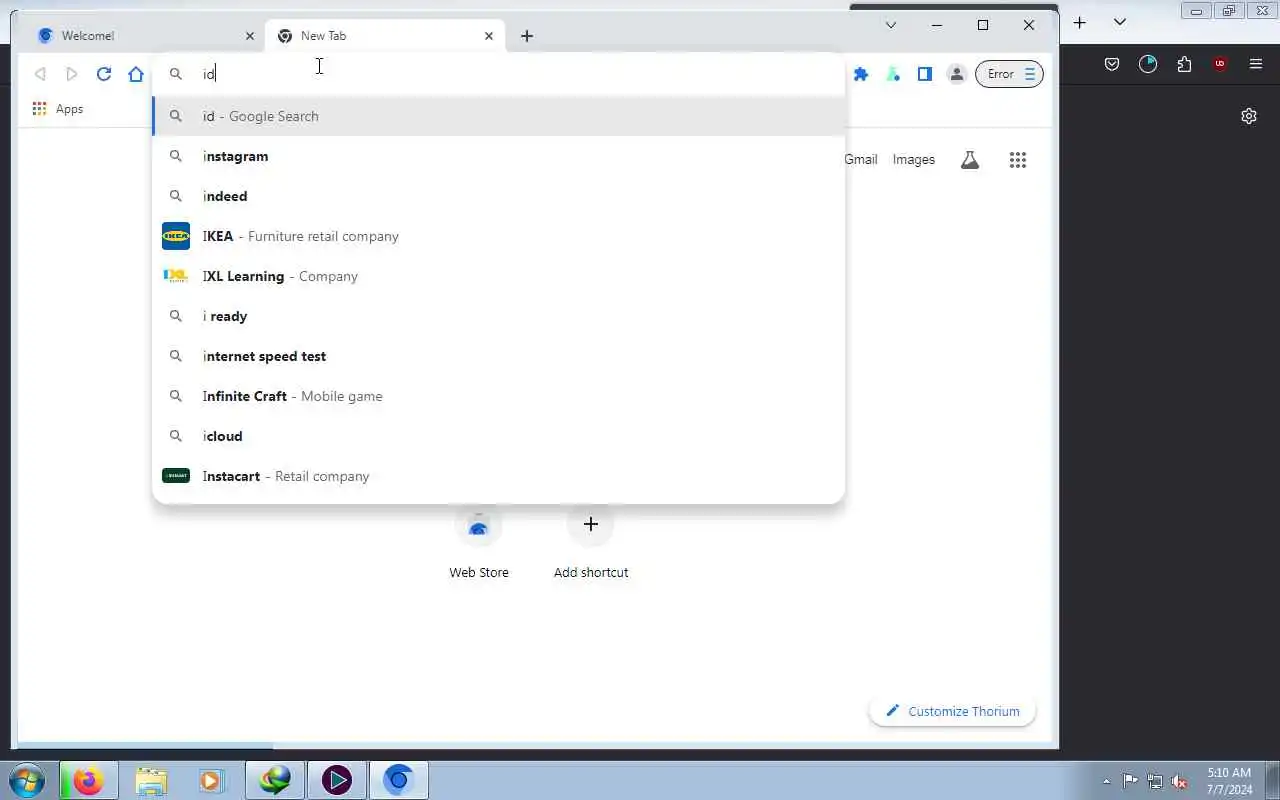Click the Forward navigation arrow

pyautogui.click(x=72, y=74)
